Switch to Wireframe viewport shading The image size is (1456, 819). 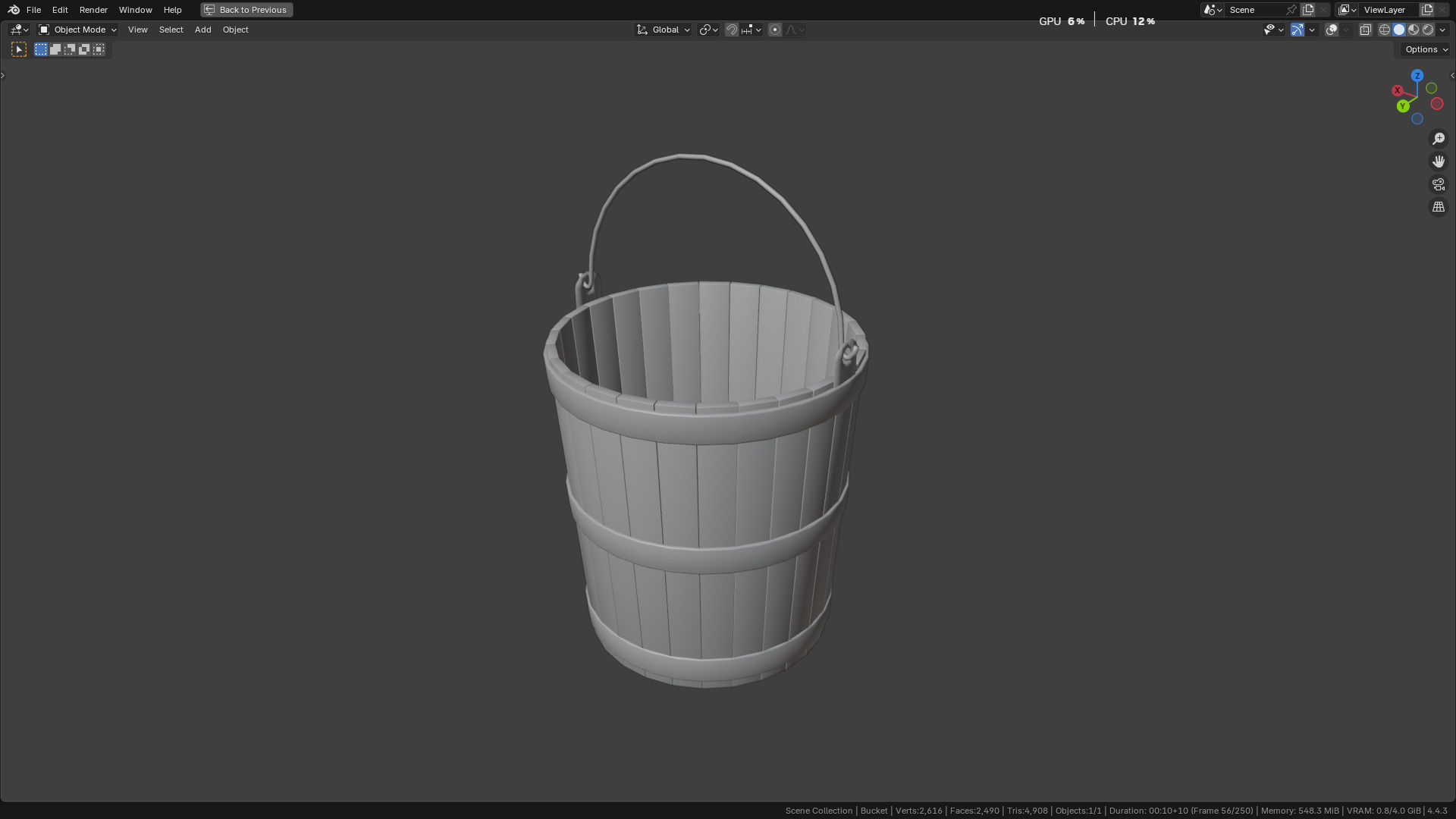[x=1385, y=30]
